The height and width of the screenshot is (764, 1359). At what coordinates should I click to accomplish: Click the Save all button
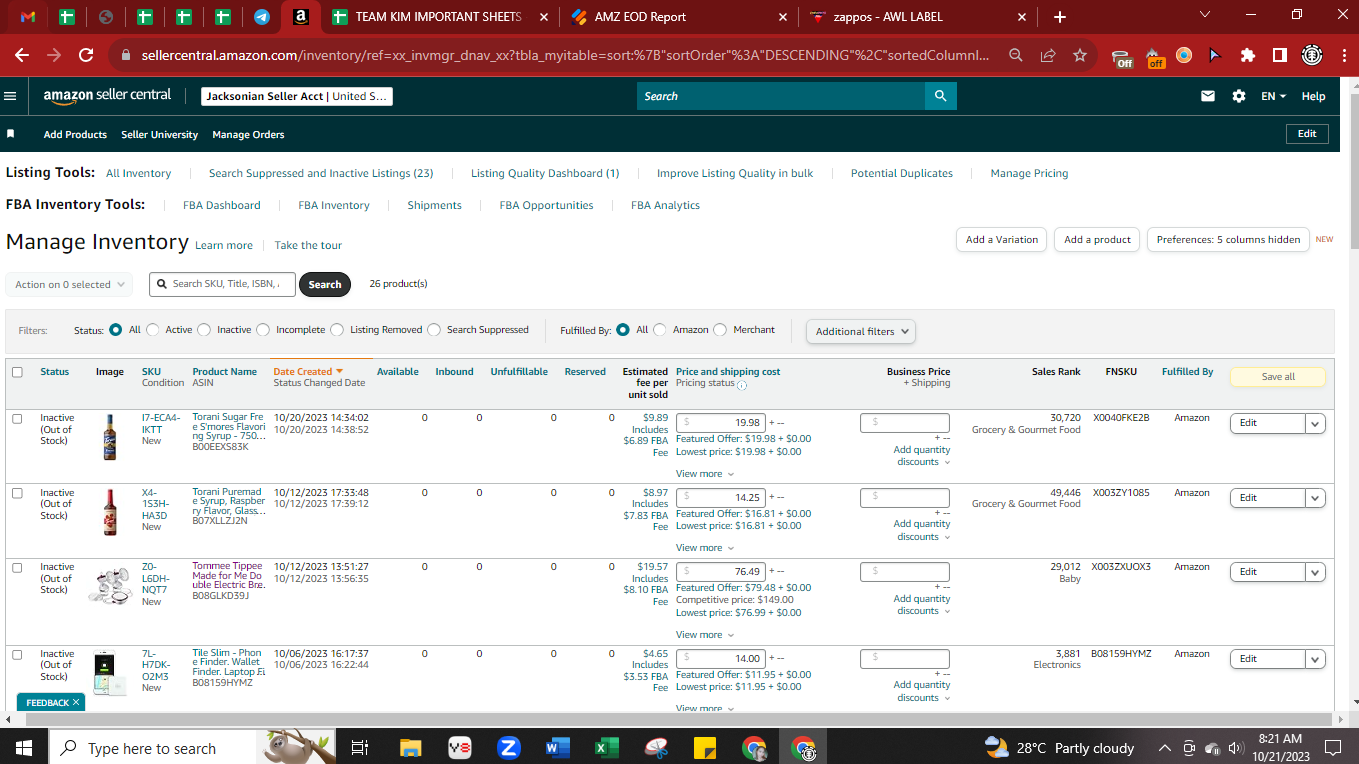(x=1278, y=377)
